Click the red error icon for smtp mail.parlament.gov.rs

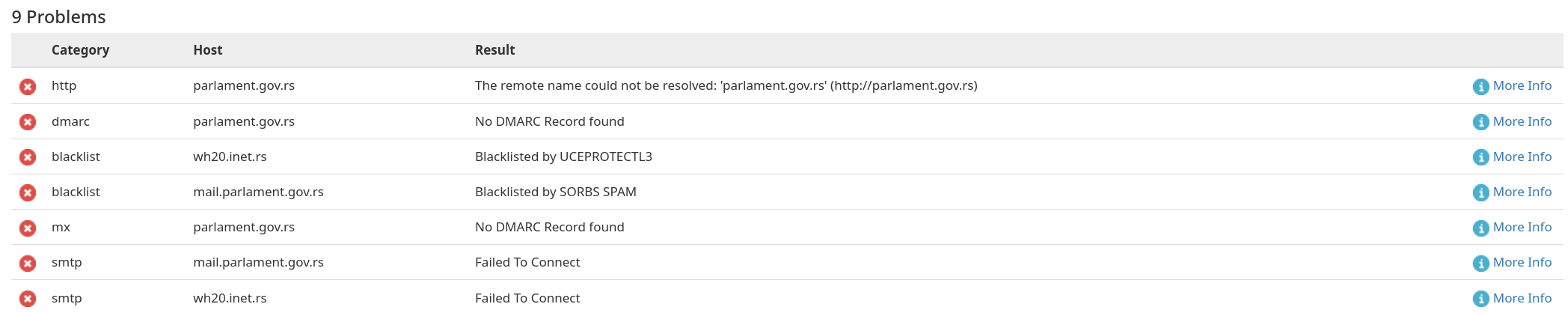28,263
